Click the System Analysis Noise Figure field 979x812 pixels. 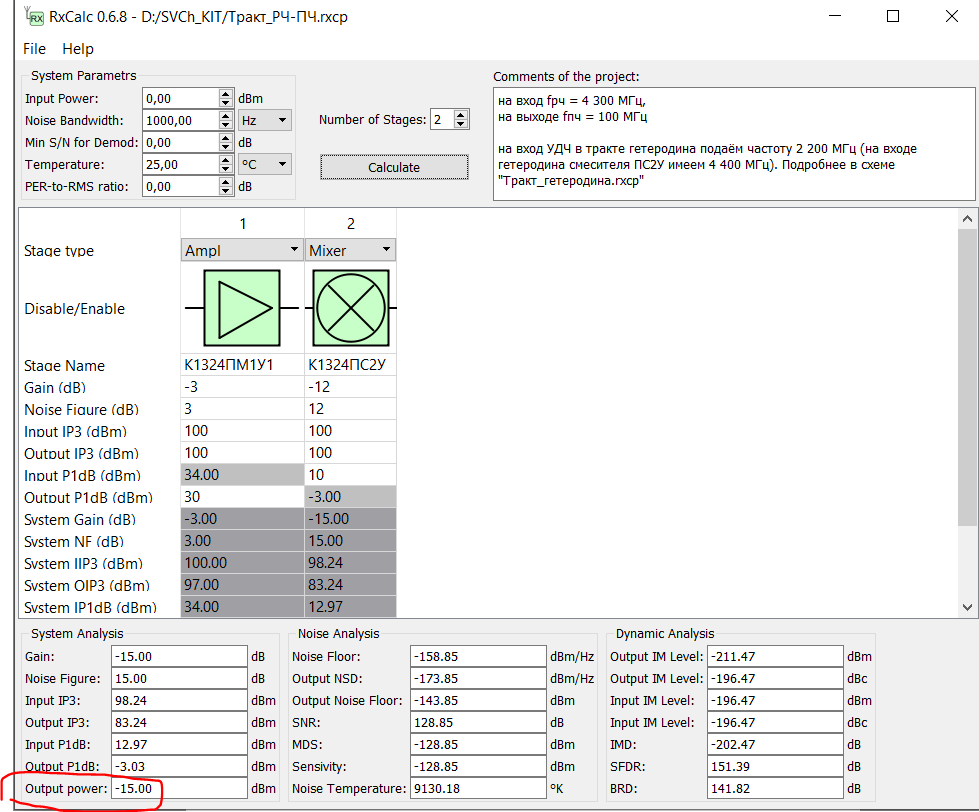pos(179,678)
